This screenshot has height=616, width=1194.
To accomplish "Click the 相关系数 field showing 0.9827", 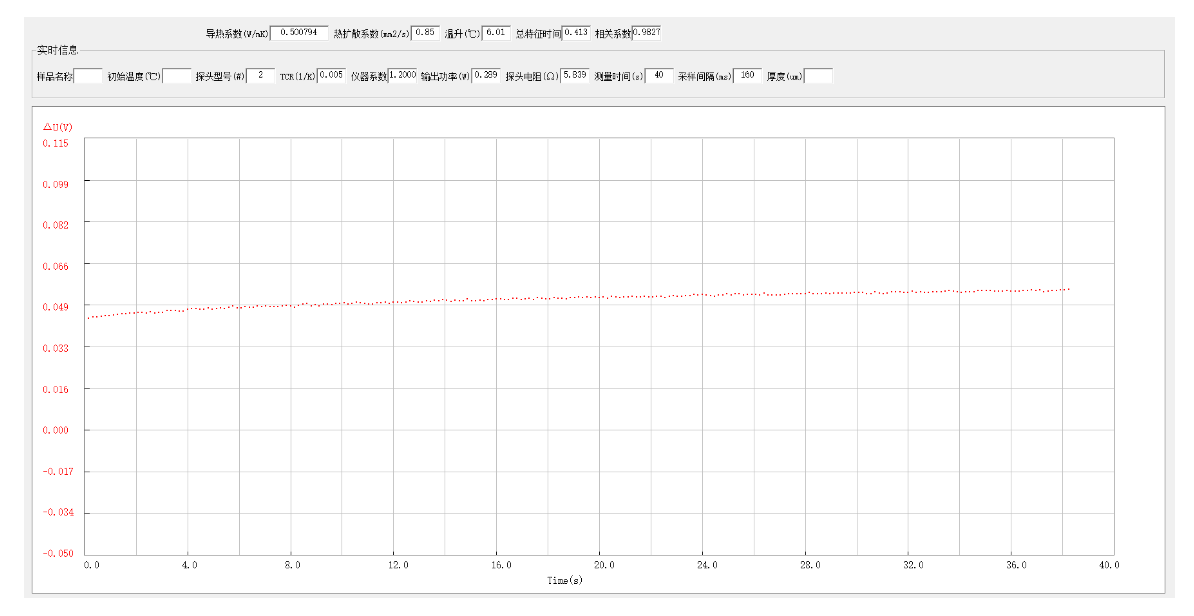I will (x=646, y=33).
